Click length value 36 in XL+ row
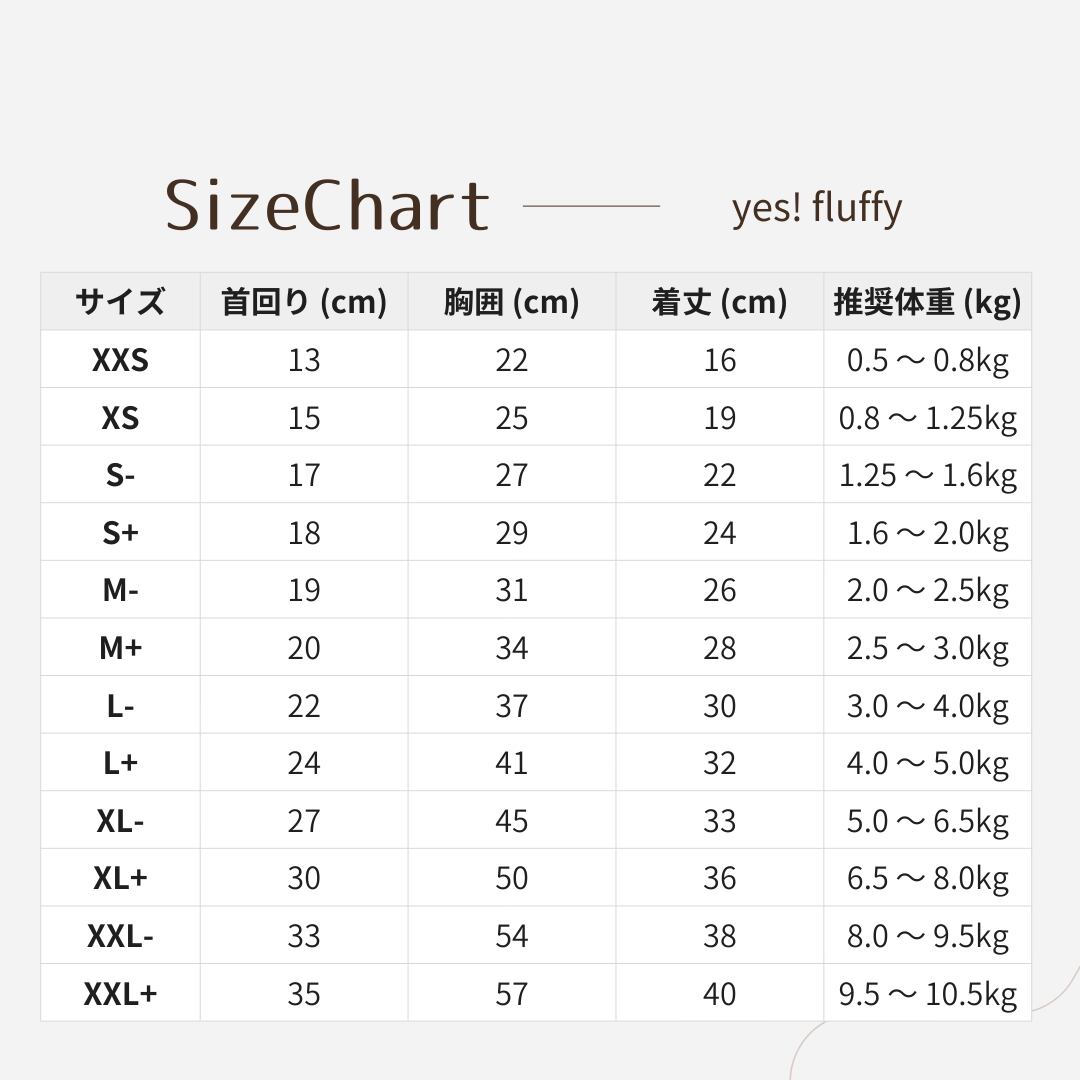 (x=719, y=878)
